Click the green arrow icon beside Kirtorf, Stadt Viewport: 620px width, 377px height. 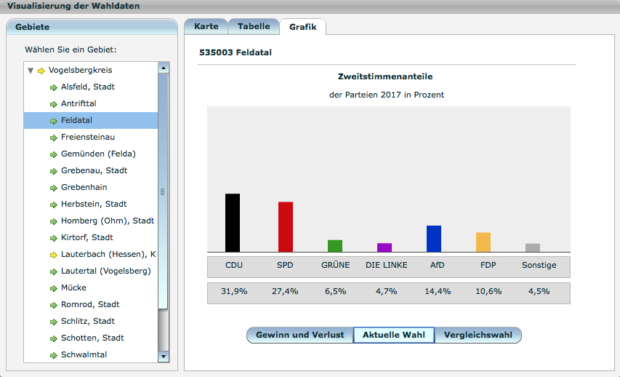click(x=53, y=238)
